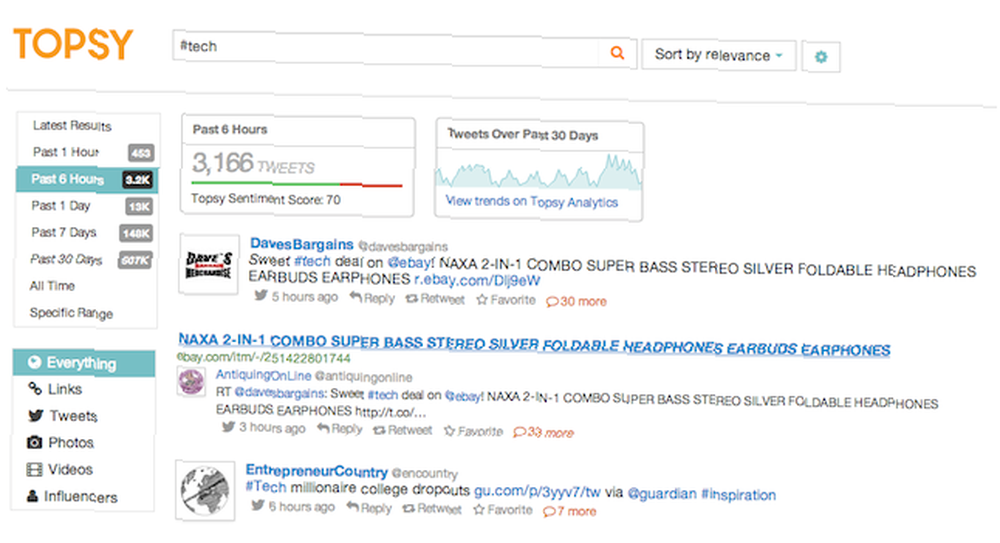
Task: Click the @ebay mention in DavesBargains tweet
Action: (x=411, y=262)
